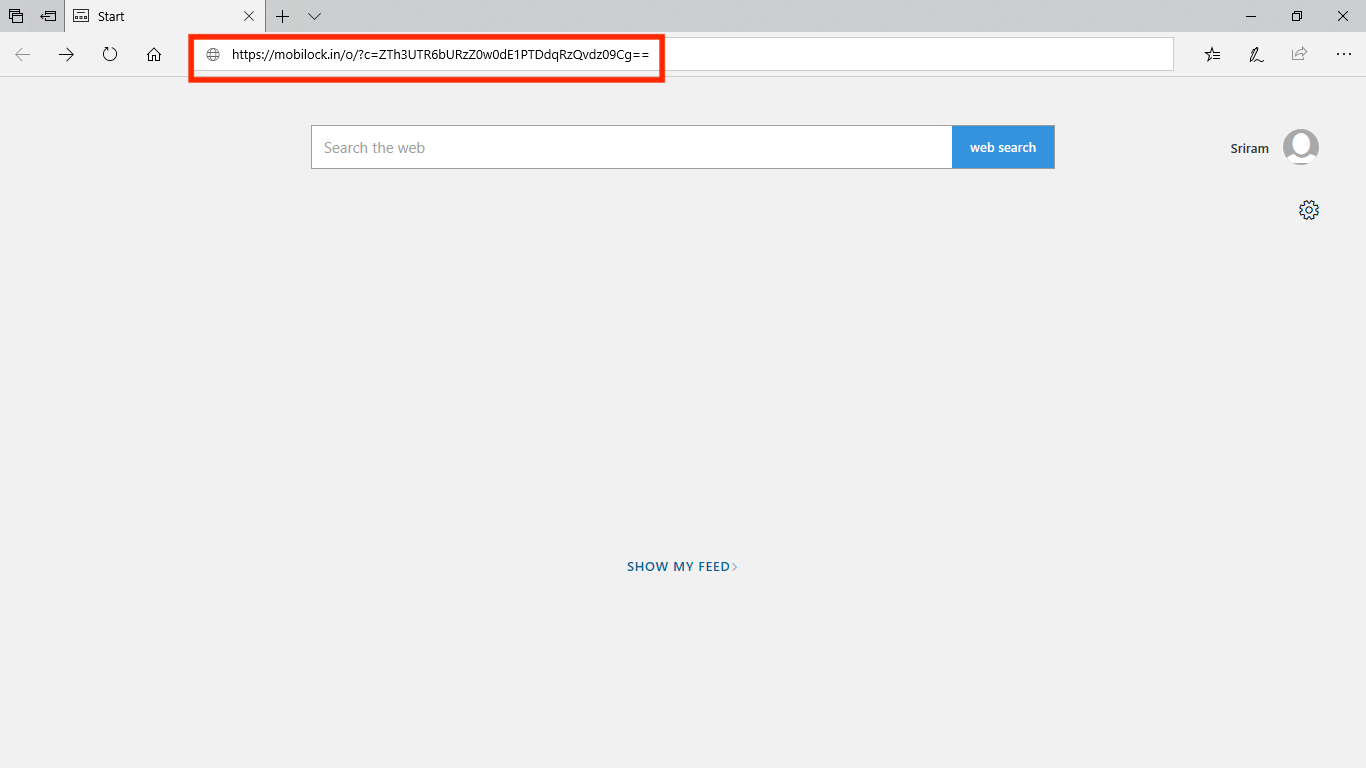The image size is (1366, 768).
Task: Open the Sriram account name
Action: 1249,148
